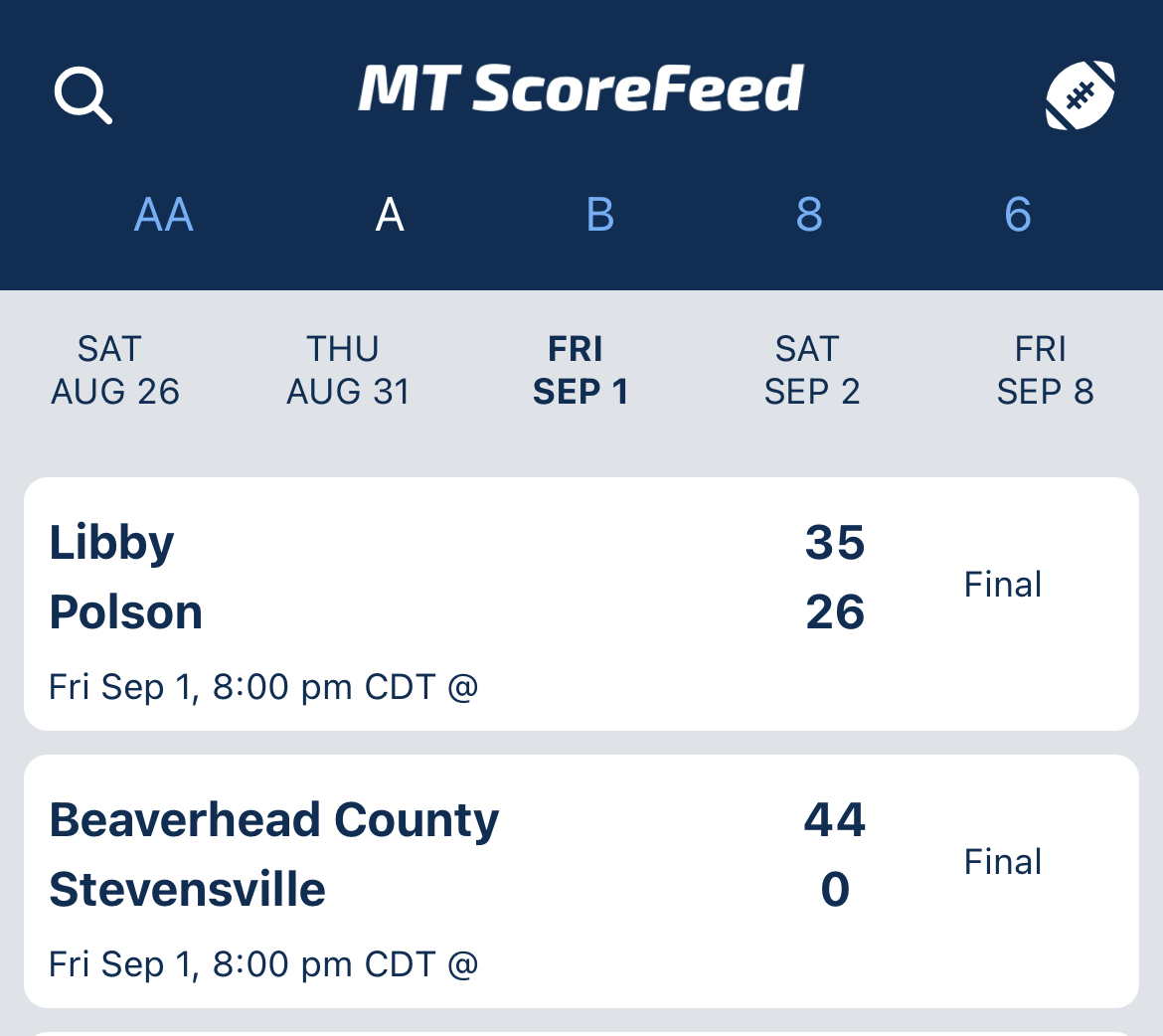This screenshot has width=1163, height=1036.
Task: Switch to the B class tab
Action: click(600, 215)
